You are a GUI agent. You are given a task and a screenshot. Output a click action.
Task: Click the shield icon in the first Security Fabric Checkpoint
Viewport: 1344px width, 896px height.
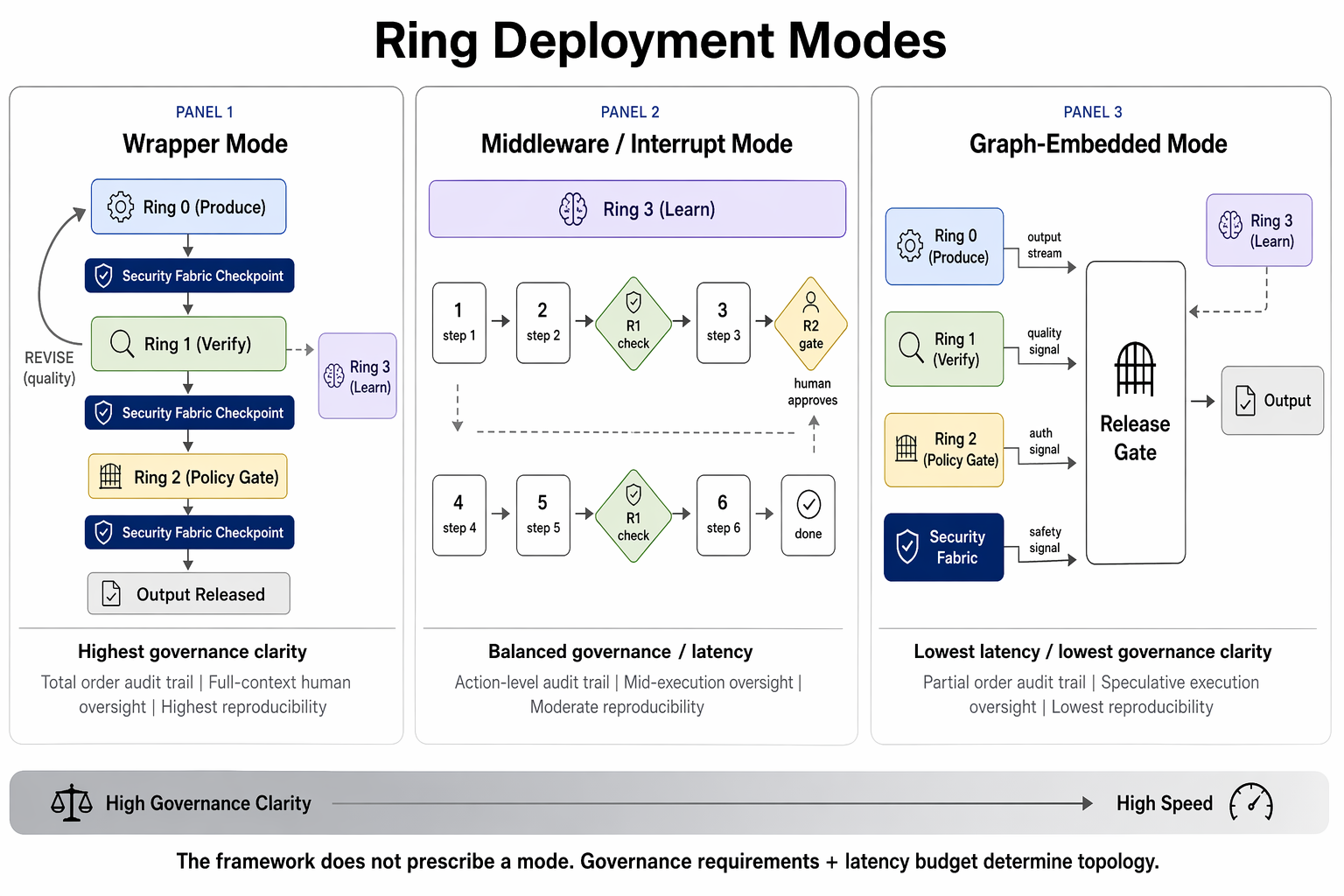pos(103,276)
